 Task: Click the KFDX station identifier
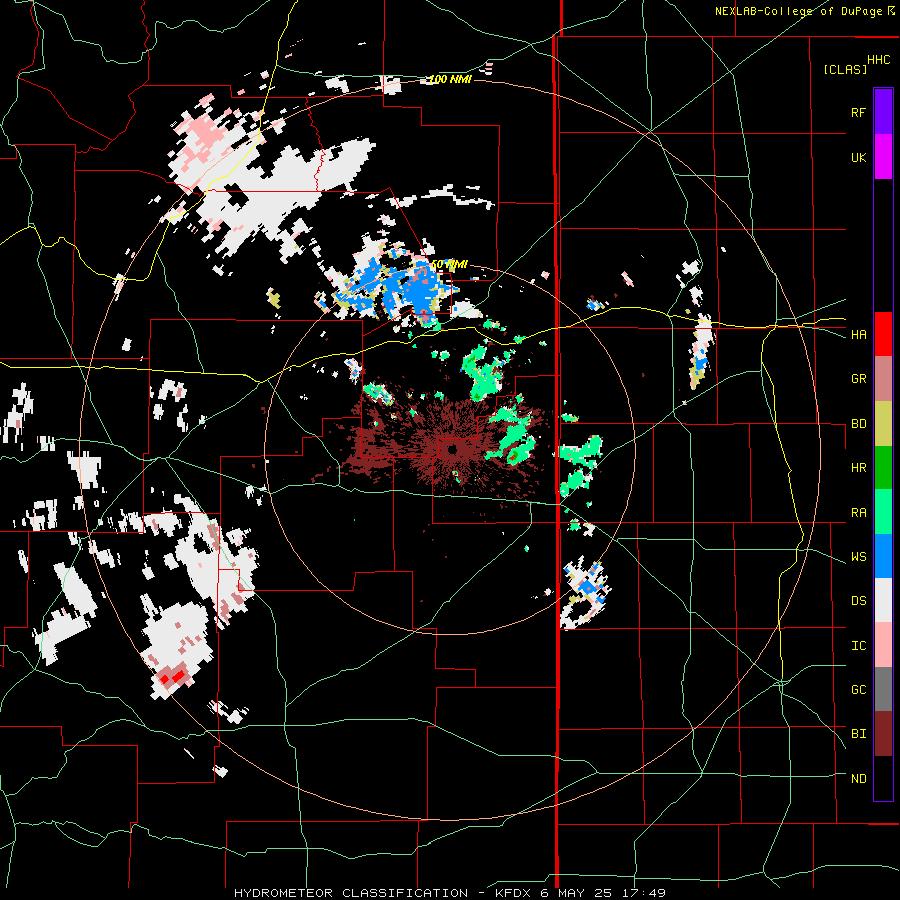(514, 893)
